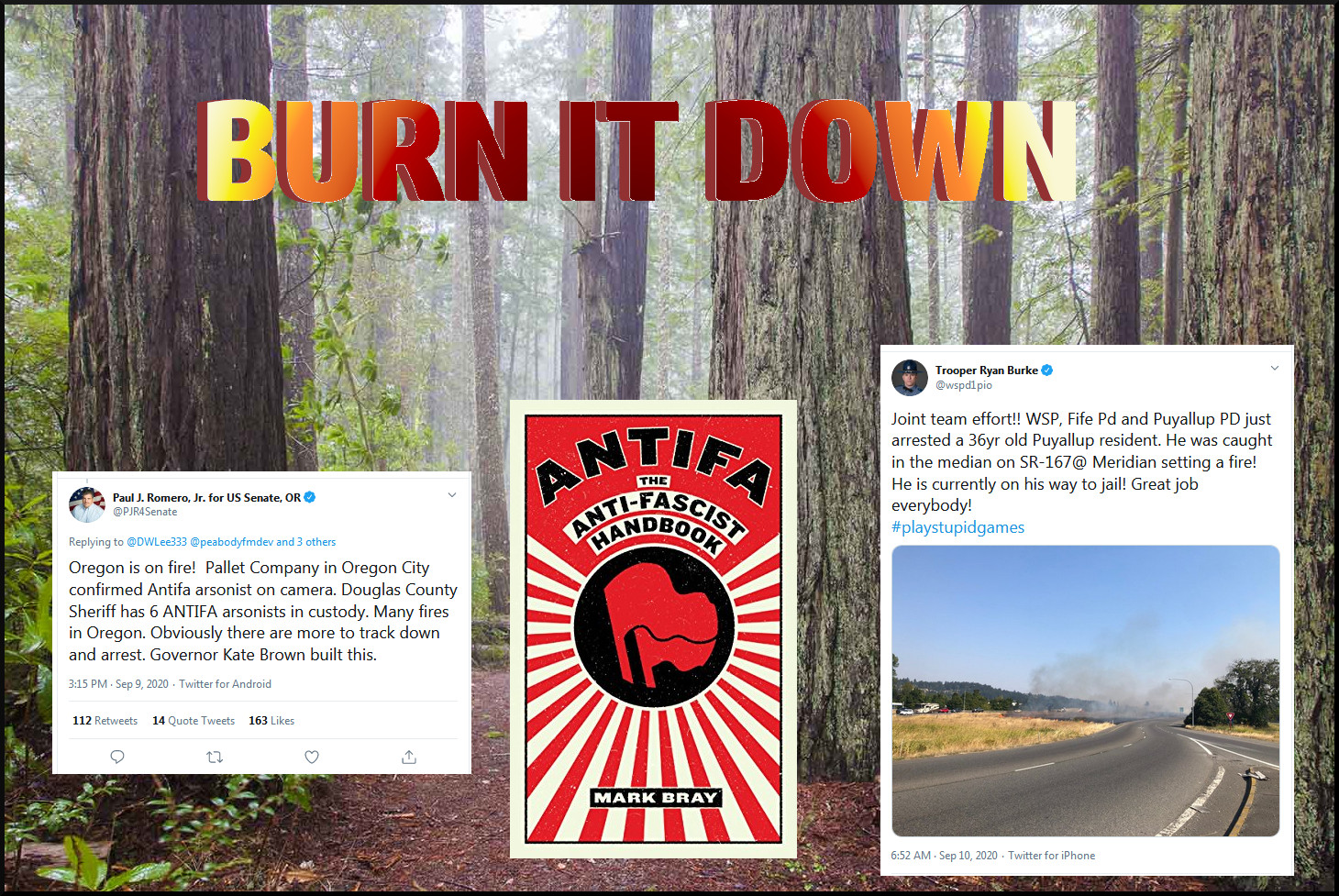Like the Romero tweet with heart icon
This screenshot has width=1339, height=896.
312,757
